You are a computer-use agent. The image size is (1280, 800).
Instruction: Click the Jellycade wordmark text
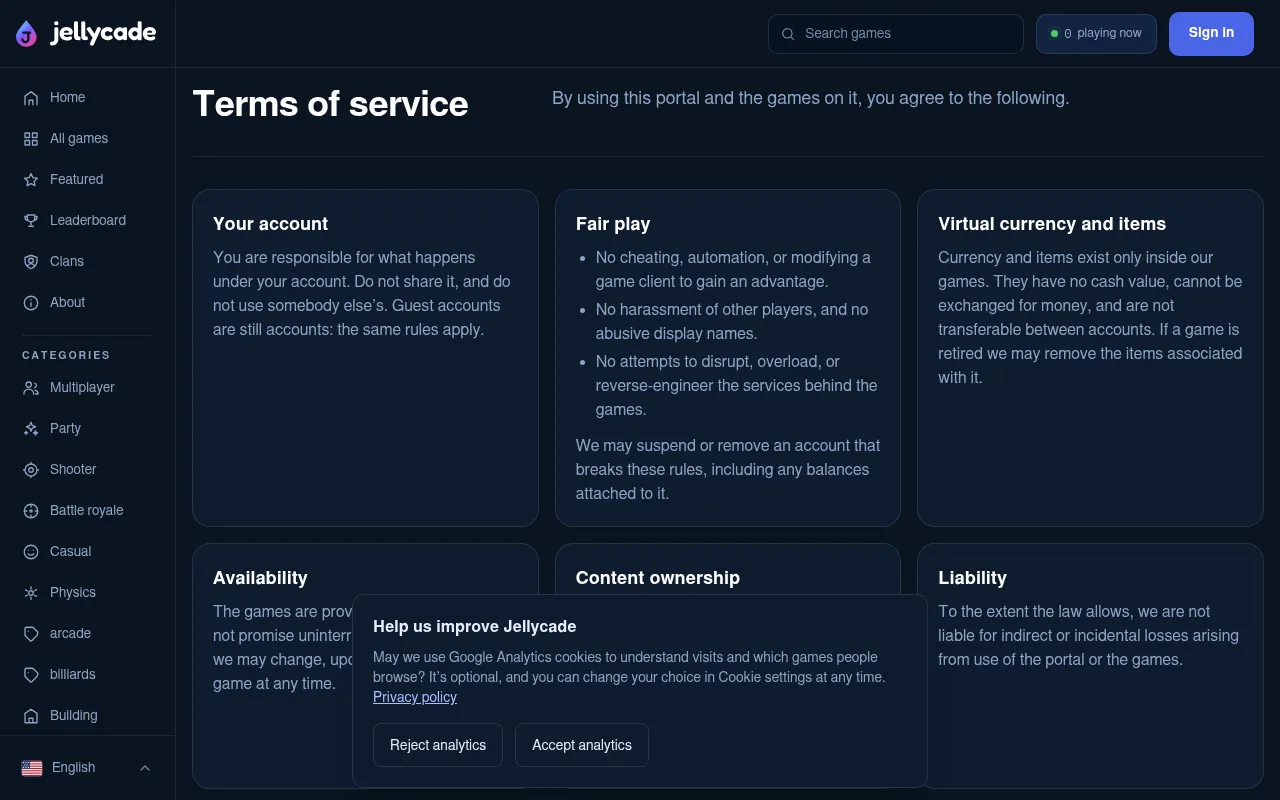[x=104, y=33]
